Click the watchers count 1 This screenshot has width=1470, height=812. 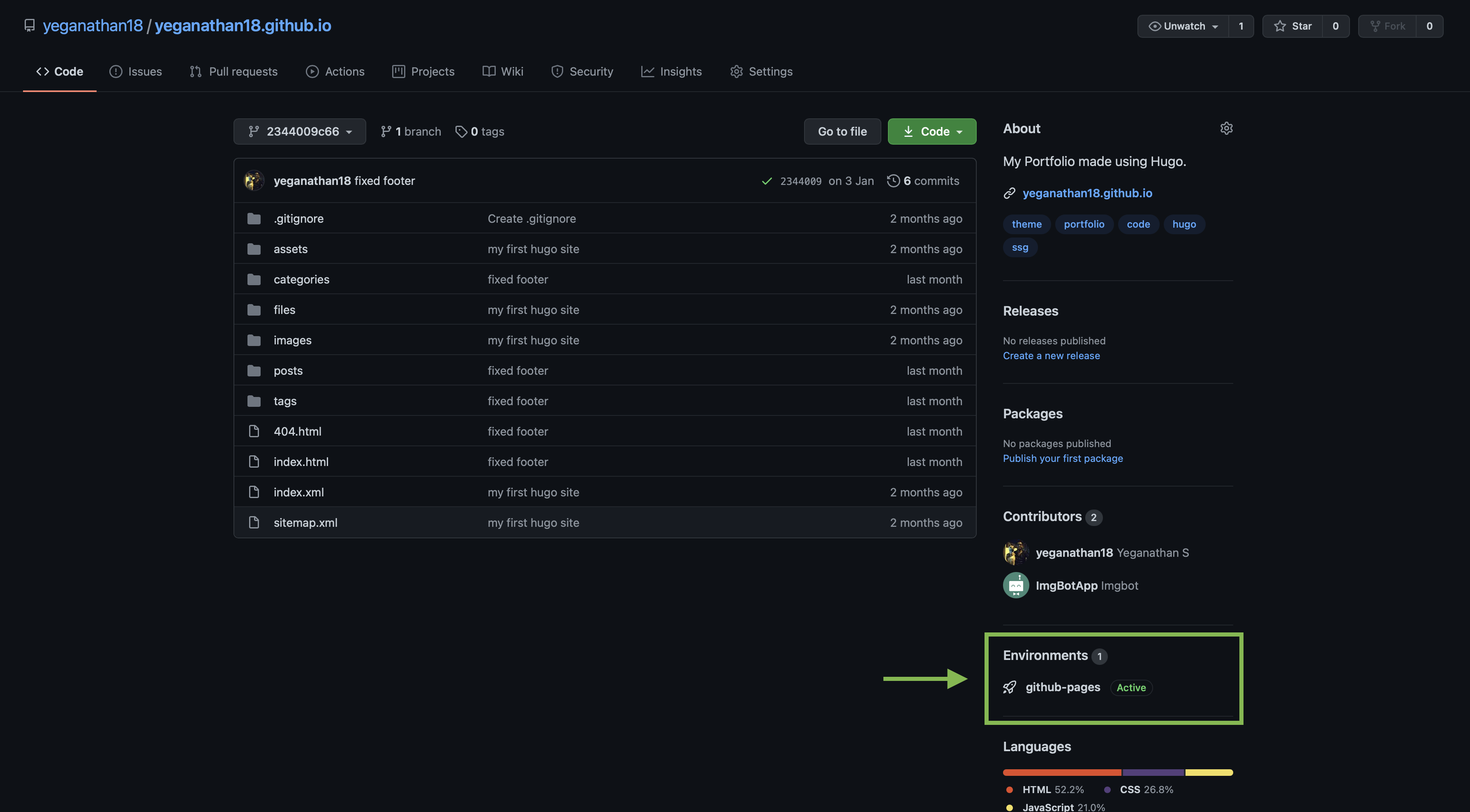pyautogui.click(x=1241, y=26)
